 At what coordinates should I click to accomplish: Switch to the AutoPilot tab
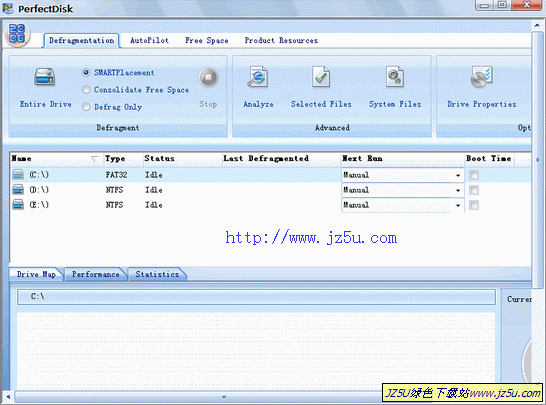pos(149,40)
